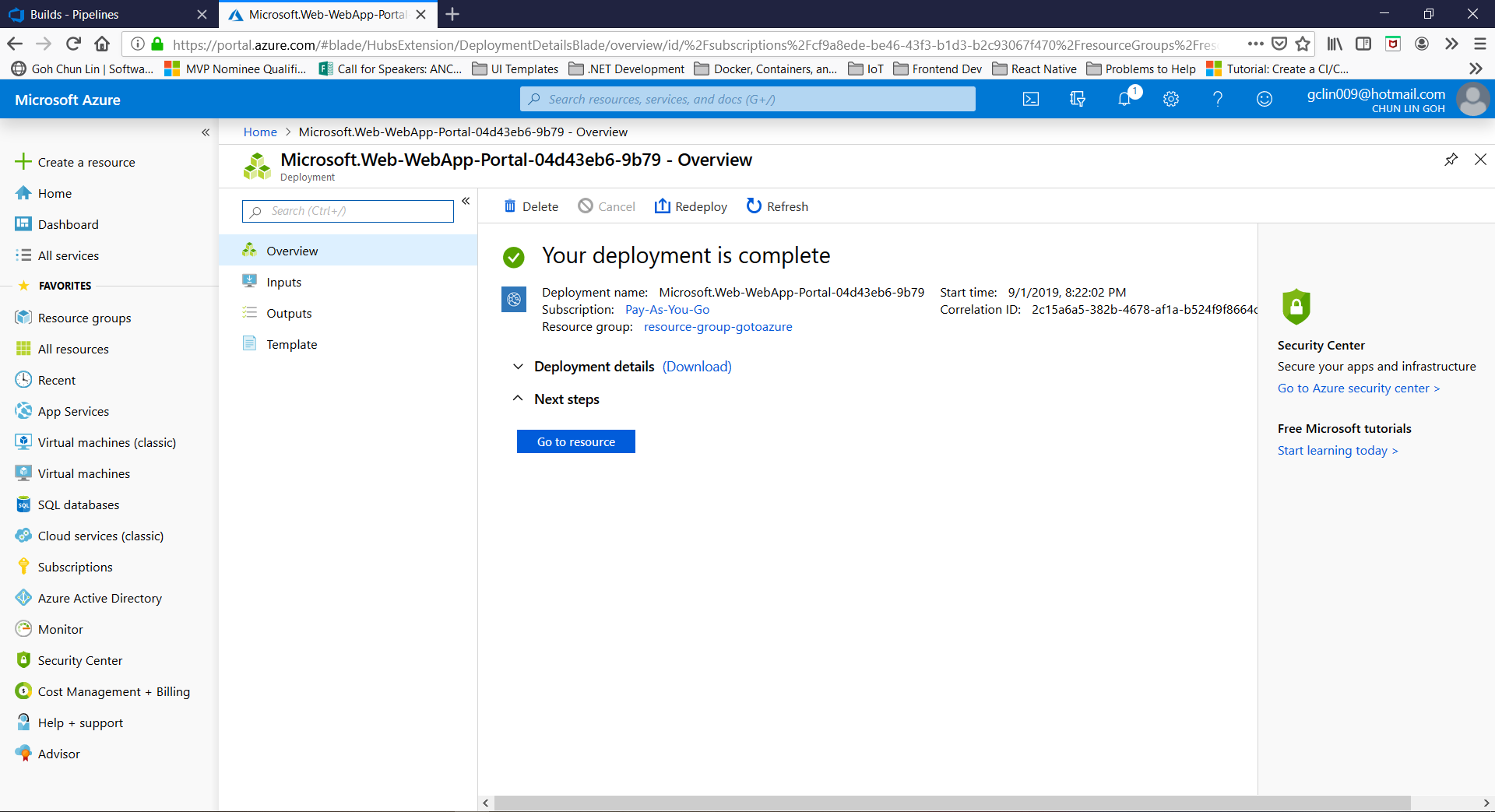Open the UI Templates bookmark folder
Screen dimensions: 1495x812
pyautogui.click(x=515, y=69)
